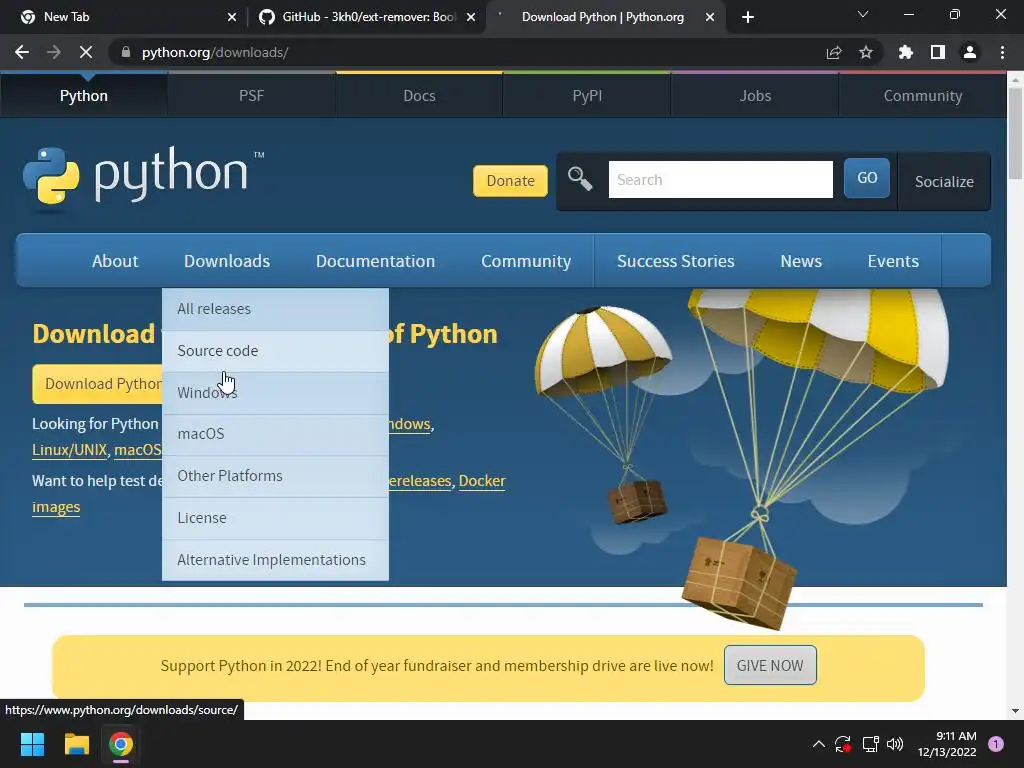
Task: Share this page icon in address bar
Action: tap(834, 52)
